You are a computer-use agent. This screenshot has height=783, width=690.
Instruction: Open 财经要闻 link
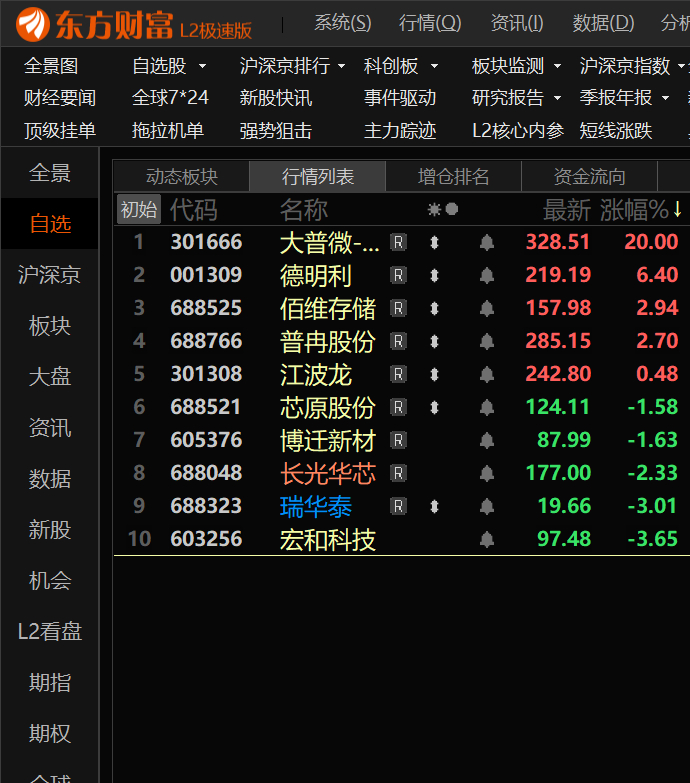coord(60,98)
